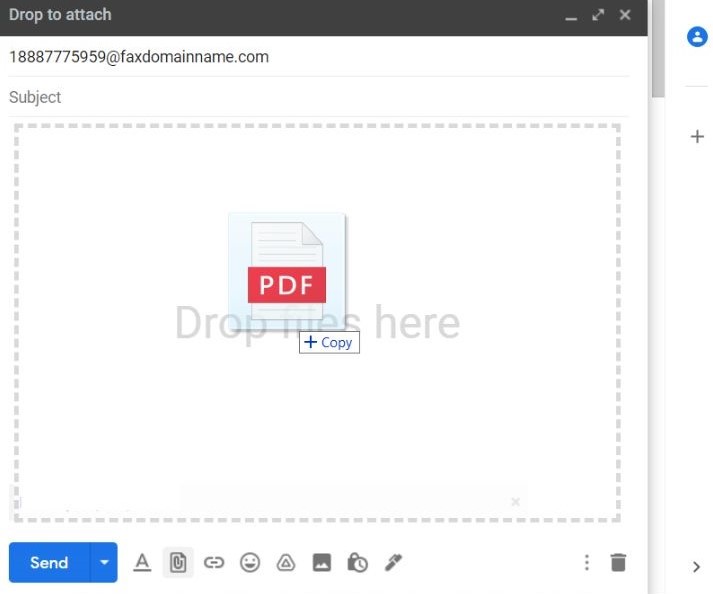Click the recipient 18887775959@faxdomainname.com

pos(139,57)
